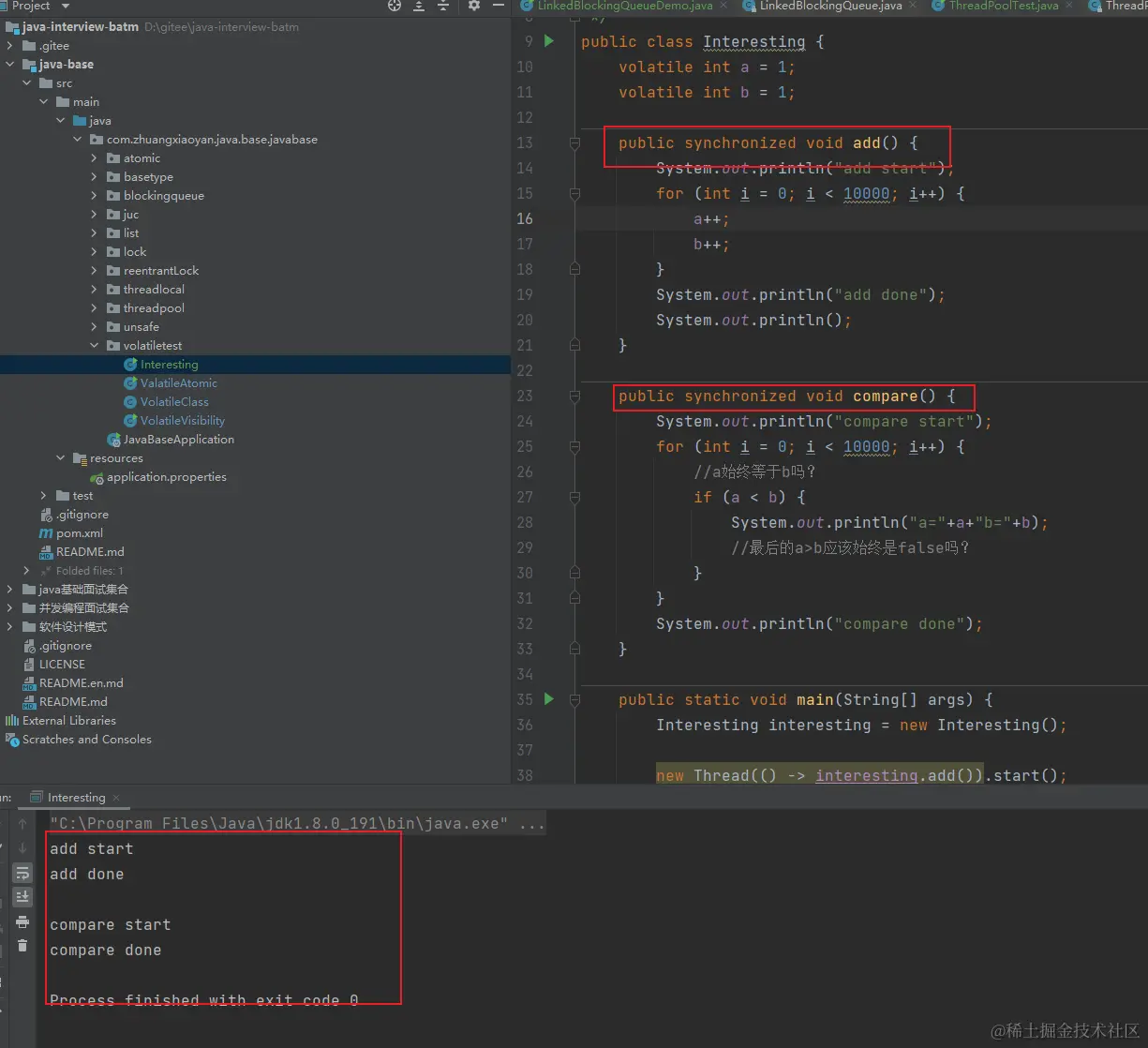Expand all nodes in Project panel
Screen dimensions: 1148x1048
pyautogui.click(x=419, y=6)
